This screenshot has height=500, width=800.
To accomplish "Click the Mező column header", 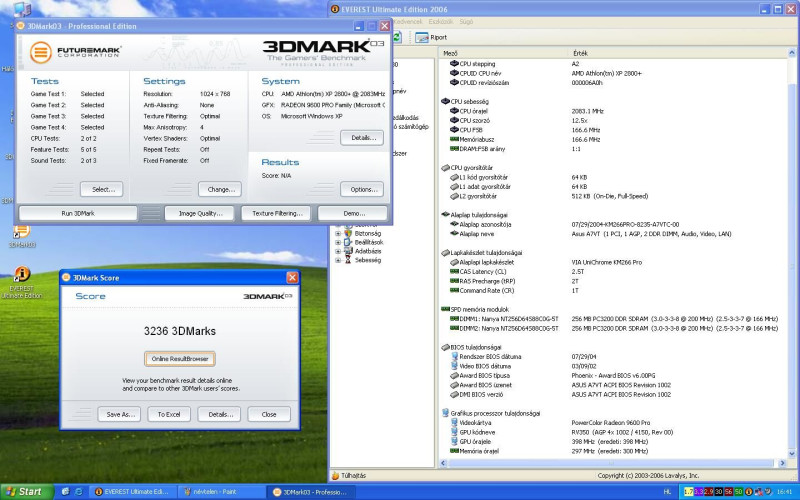I will pyautogui.click(x=503, y=53).
